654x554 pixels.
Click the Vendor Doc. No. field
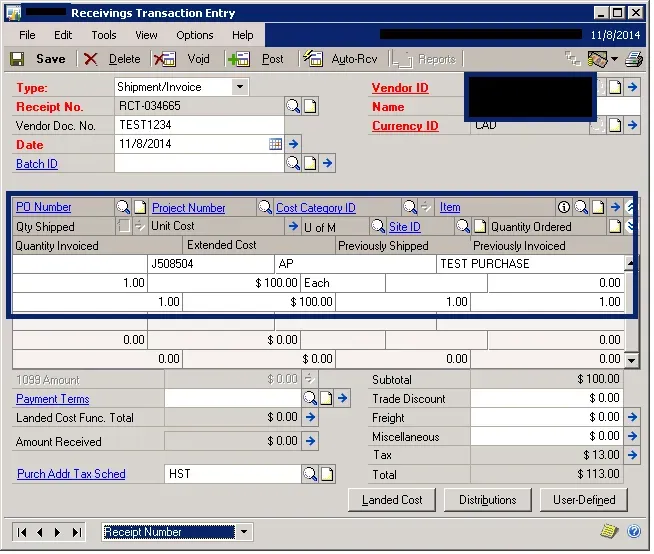(x=199, y=126)
